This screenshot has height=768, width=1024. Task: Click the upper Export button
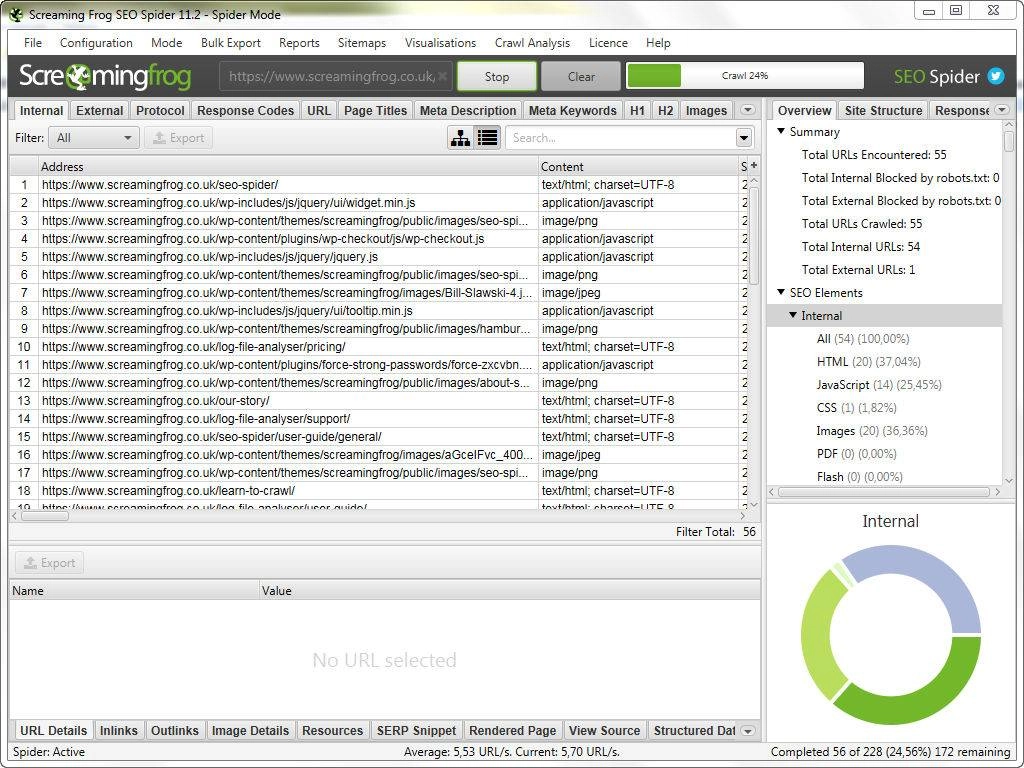[178, 138]
